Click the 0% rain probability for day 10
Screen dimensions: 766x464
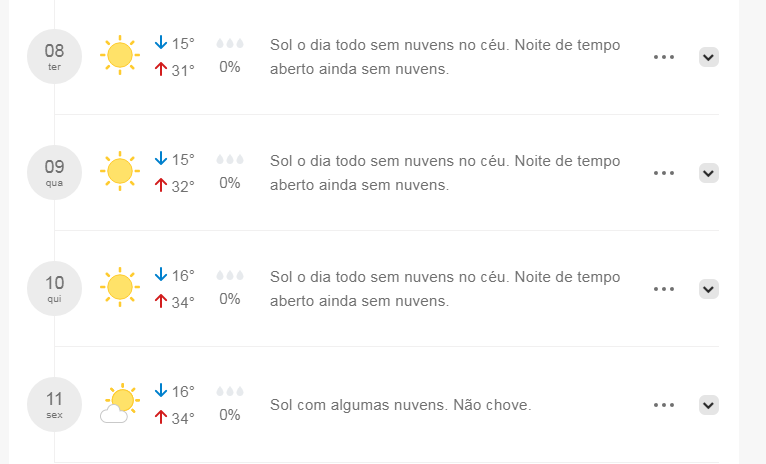tap(230, 299)
